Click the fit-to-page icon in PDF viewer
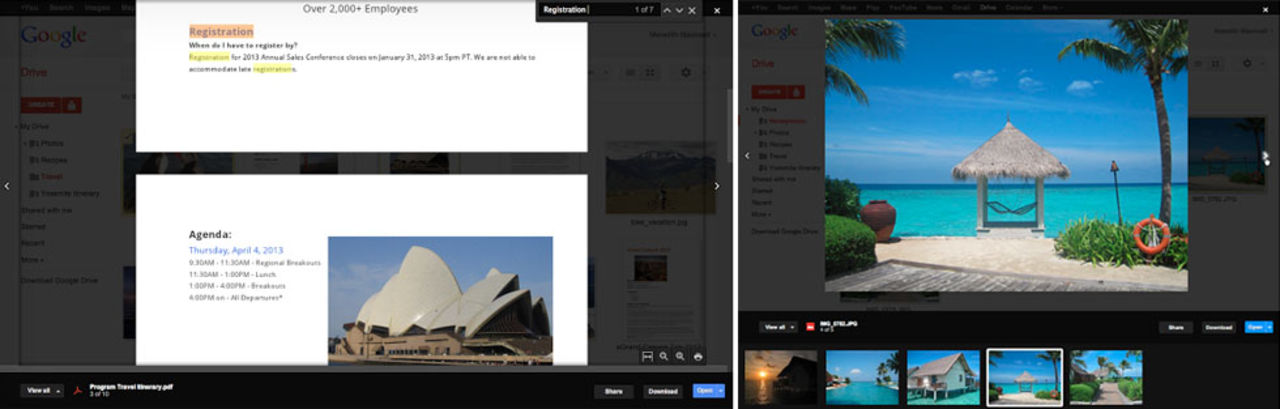Image resolution: width=1280 pixels, height=409 pixels. (x=648, y=356)
